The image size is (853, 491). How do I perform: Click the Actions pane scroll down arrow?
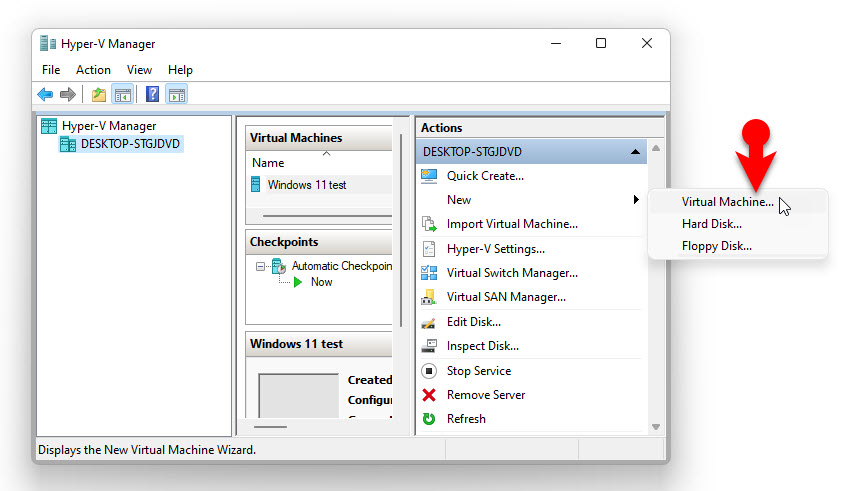tap(656, 427)
